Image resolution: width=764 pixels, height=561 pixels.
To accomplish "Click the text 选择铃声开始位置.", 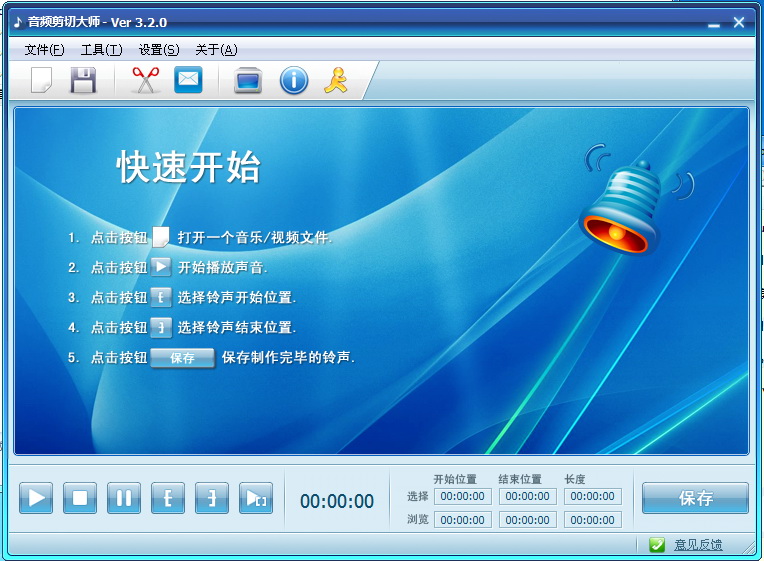I will (237, 297).
